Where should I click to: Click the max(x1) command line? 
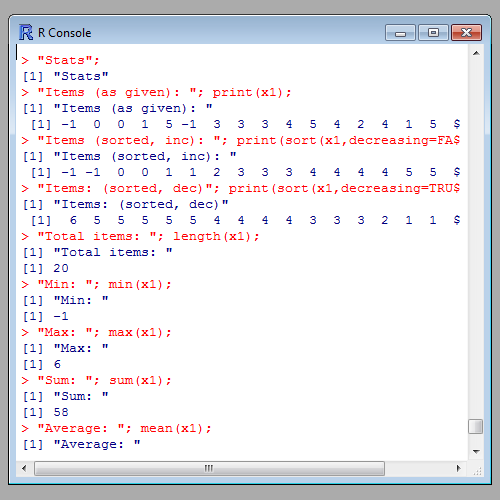[x=97, y=332]
